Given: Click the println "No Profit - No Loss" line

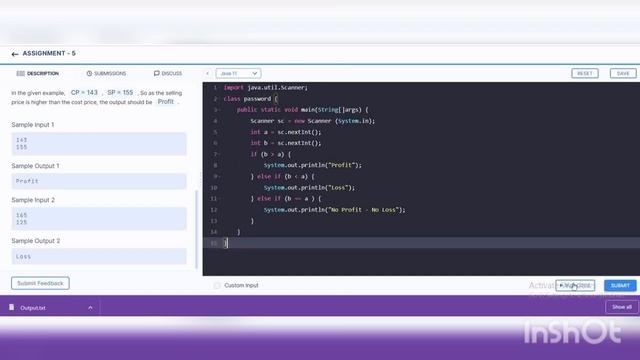Looking at the screenshot, I should (334, 210).
